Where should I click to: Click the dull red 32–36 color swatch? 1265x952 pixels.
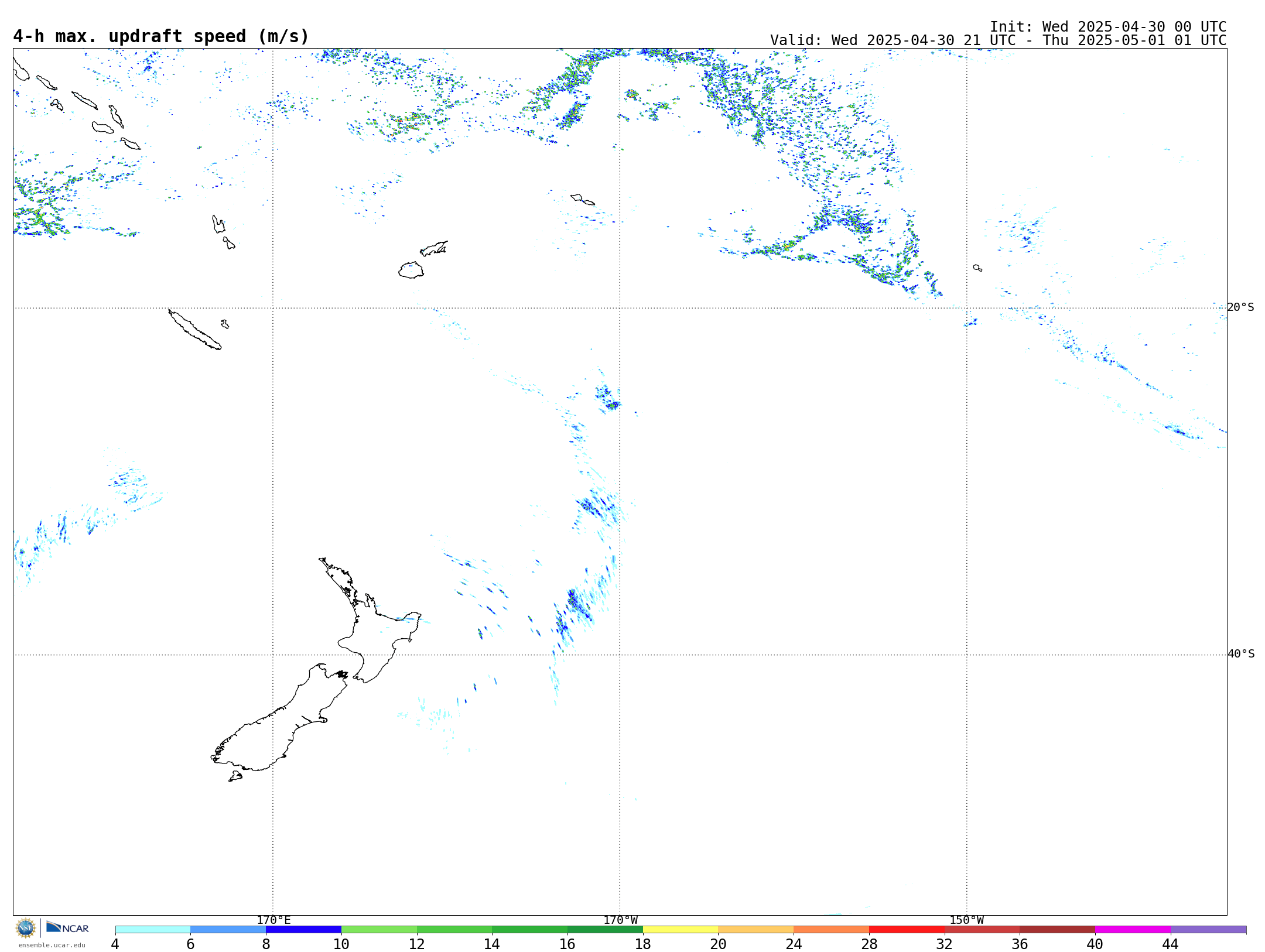(x=982, y=930)
